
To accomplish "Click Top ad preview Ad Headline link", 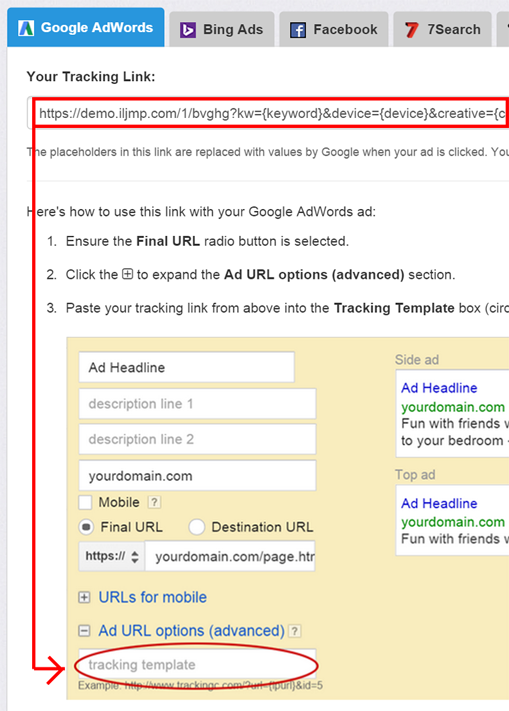I will (x=439, y=503).
